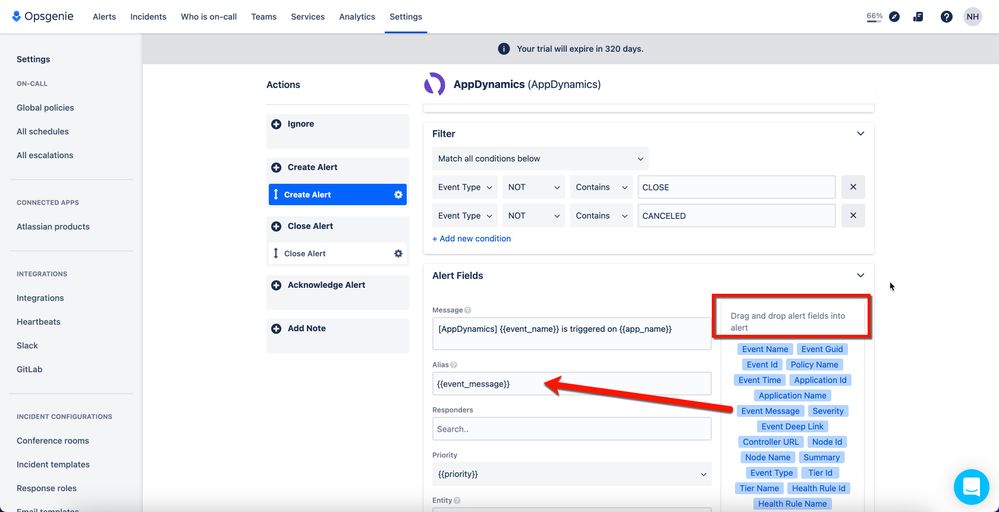Open Contains dropdown in CLOSE row
Screen dimensions: 999x512
[601, 187]
